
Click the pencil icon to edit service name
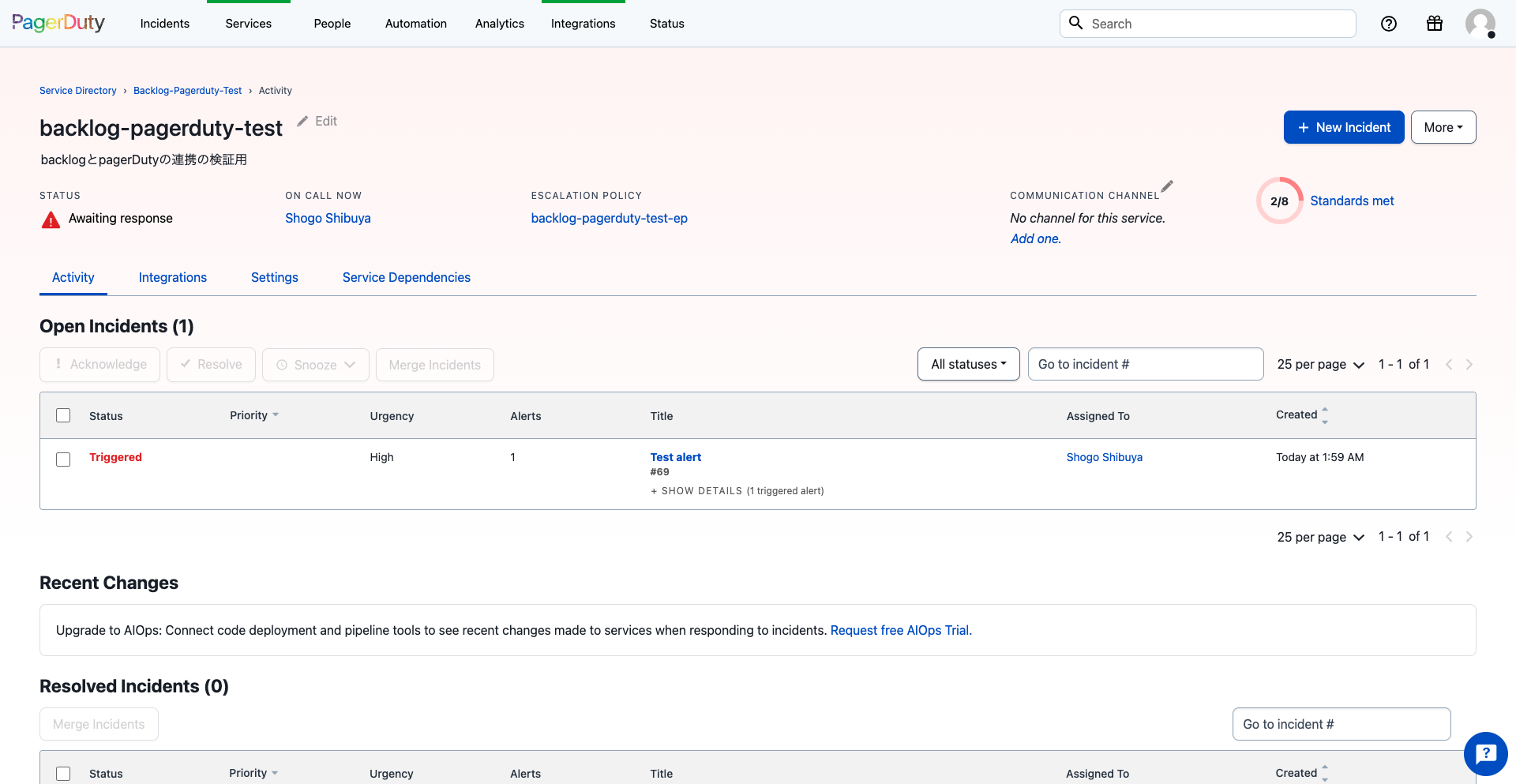tap(303, 121)
